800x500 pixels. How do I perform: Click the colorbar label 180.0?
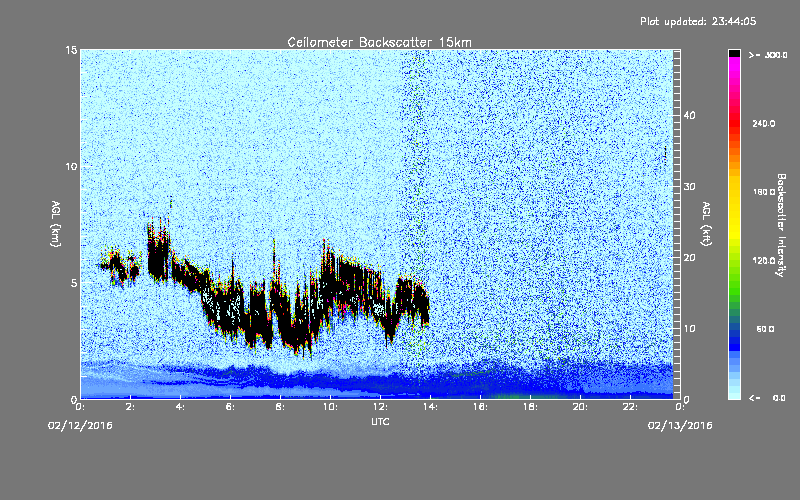pos(764,192)
